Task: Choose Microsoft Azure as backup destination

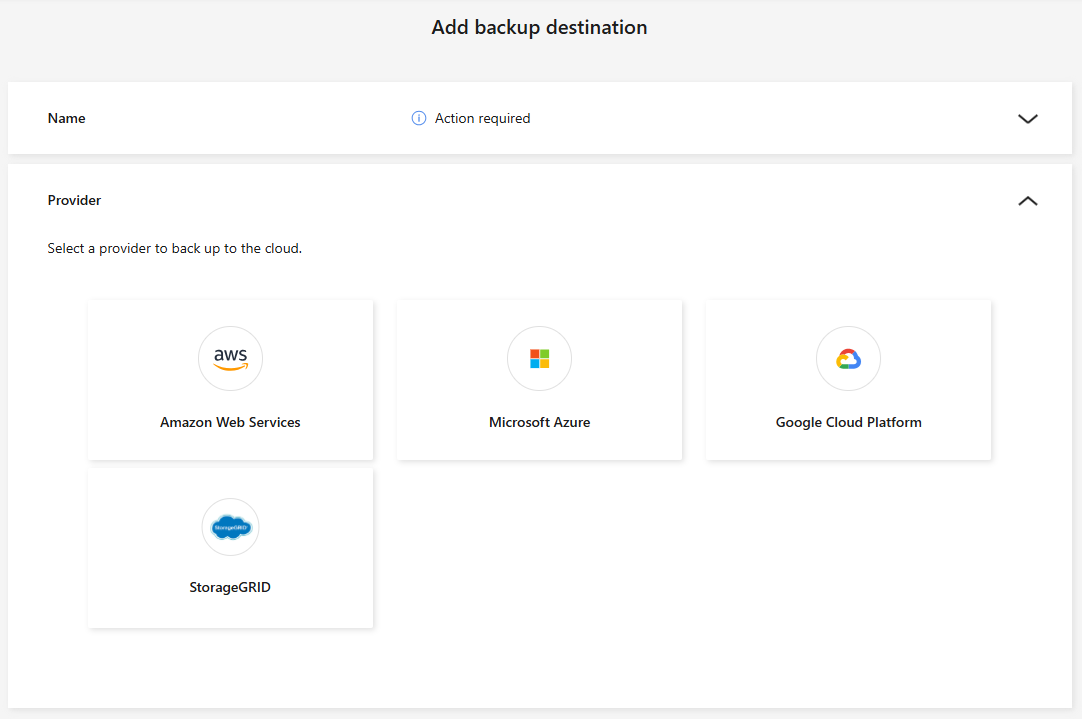Action: point(539,380)
